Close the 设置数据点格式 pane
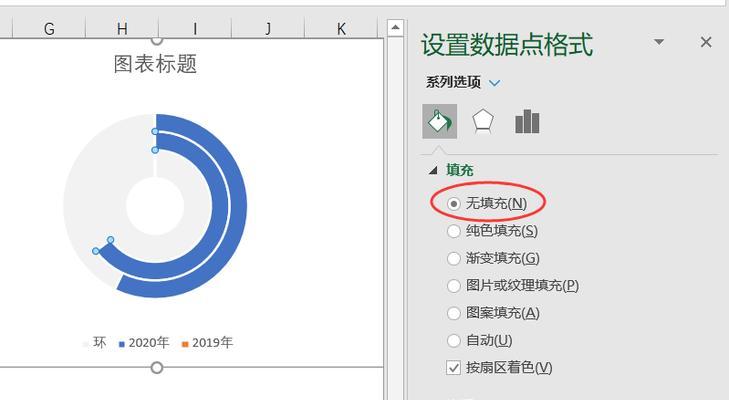 706,42
